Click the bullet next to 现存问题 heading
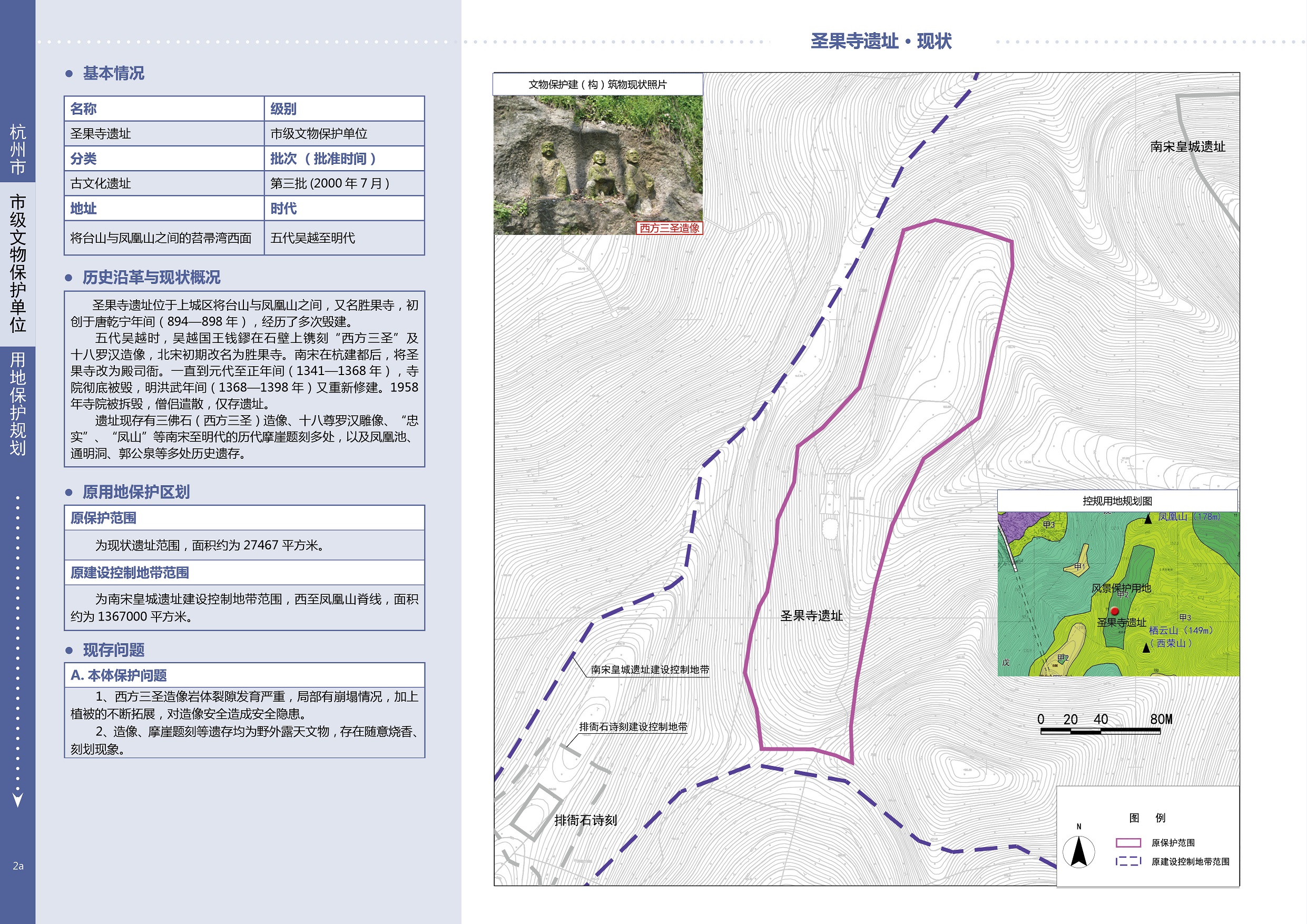The width and height of the screenshot is (1307, 924). point(70,650)
